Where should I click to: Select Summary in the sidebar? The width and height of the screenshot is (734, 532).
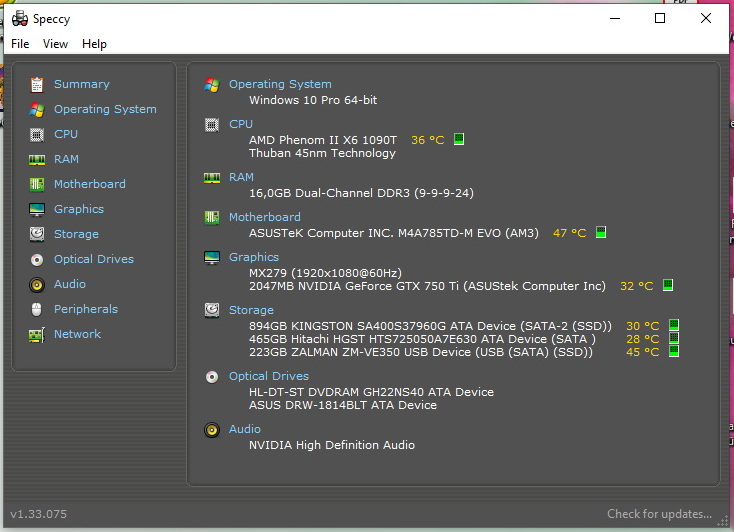[x=81, y=84]
